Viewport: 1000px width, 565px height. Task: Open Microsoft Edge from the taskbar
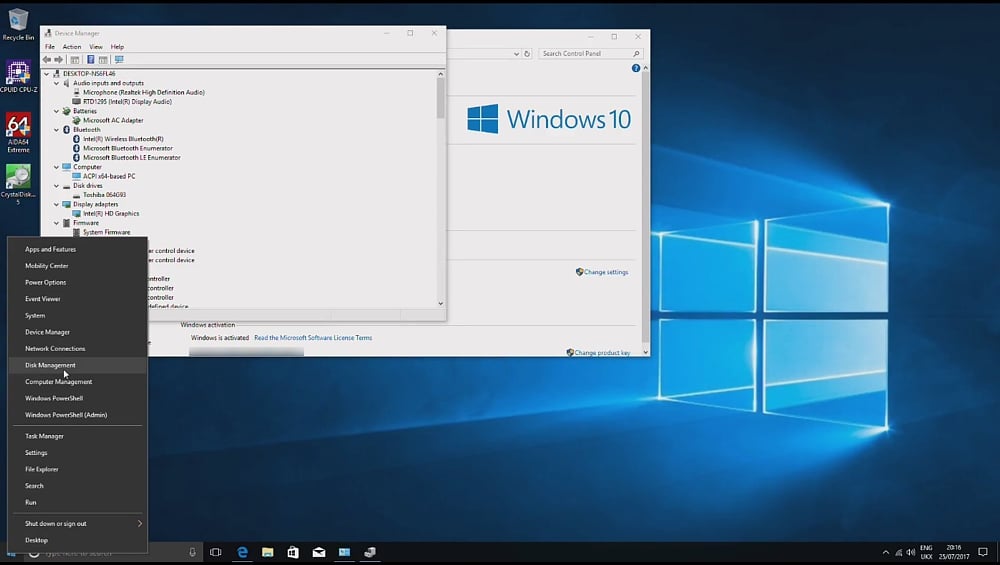tap(242, 552)
